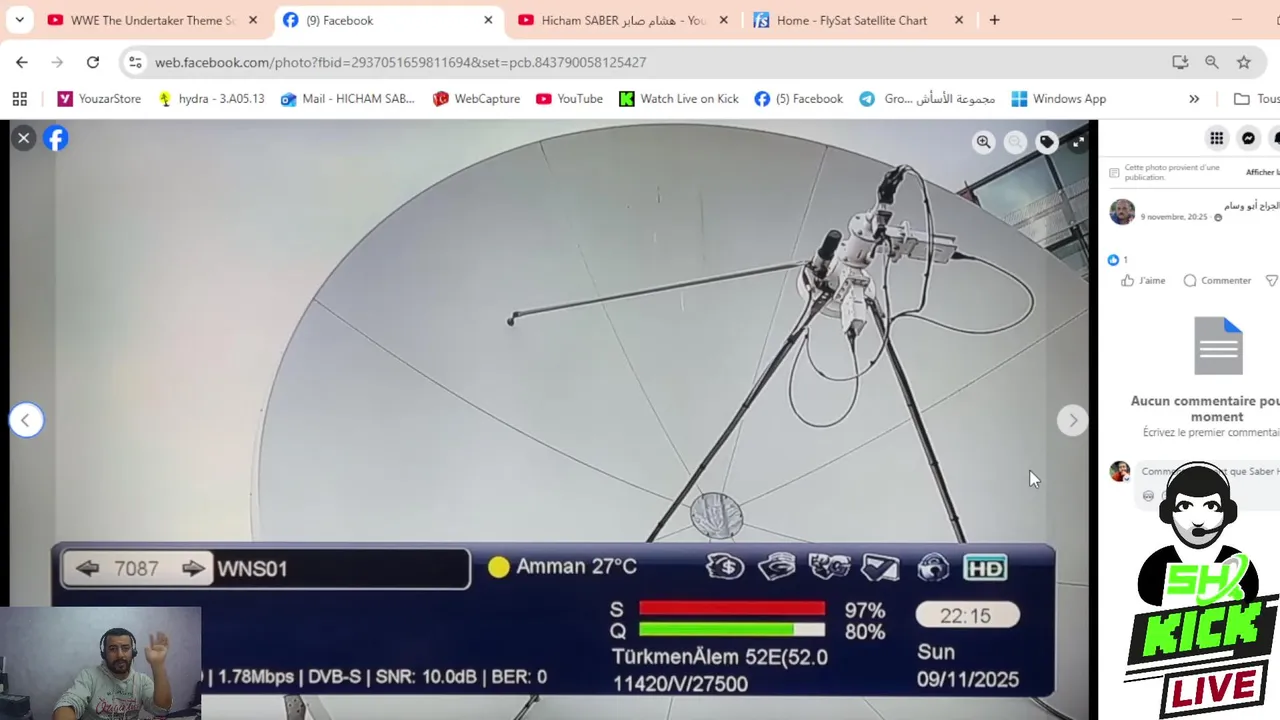Image resolution: width=1280 pixels, height=720 pixels.
Task: Click the J'aime like button
Action: click(x=1144, y=281)
